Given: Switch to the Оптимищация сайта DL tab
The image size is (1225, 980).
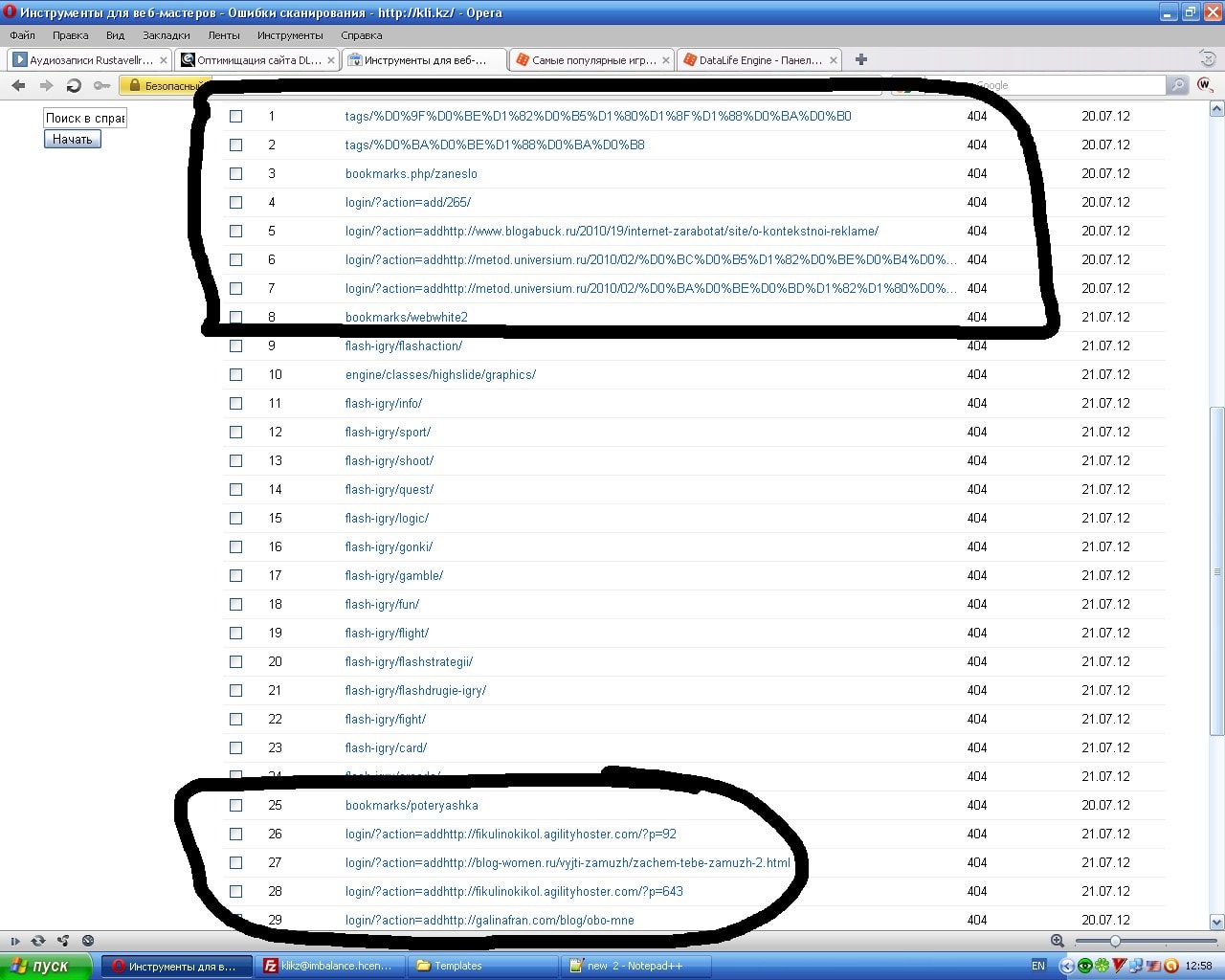Looking at the screenshot, I should coord(252,59).
